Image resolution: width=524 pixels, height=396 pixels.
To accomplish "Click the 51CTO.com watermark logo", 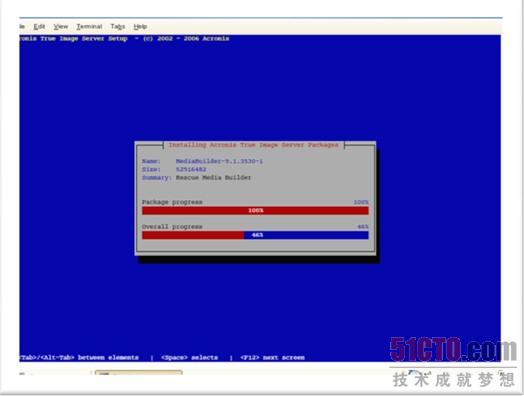I will point(452,350).
